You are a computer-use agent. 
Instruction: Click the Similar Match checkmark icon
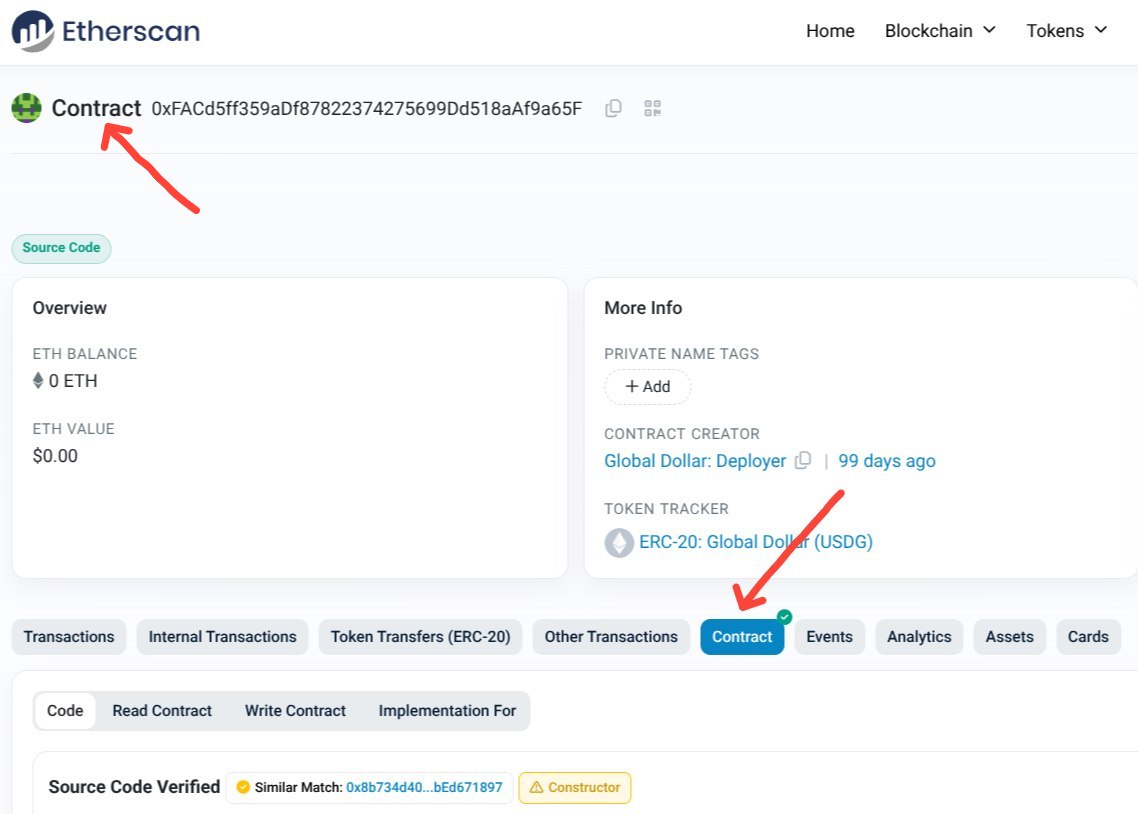(x=243, y=787)
